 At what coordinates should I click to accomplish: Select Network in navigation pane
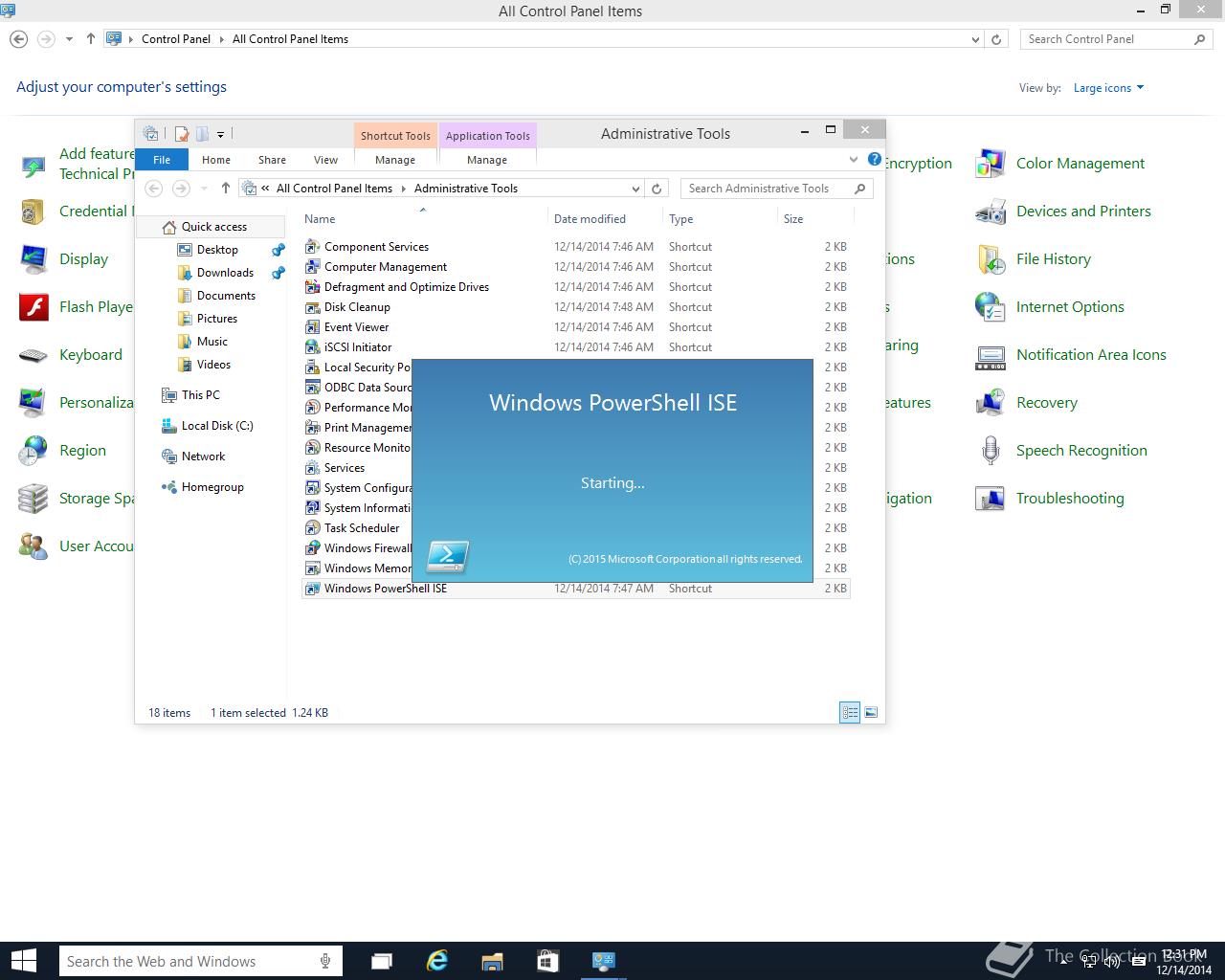[x=203, y=457]
